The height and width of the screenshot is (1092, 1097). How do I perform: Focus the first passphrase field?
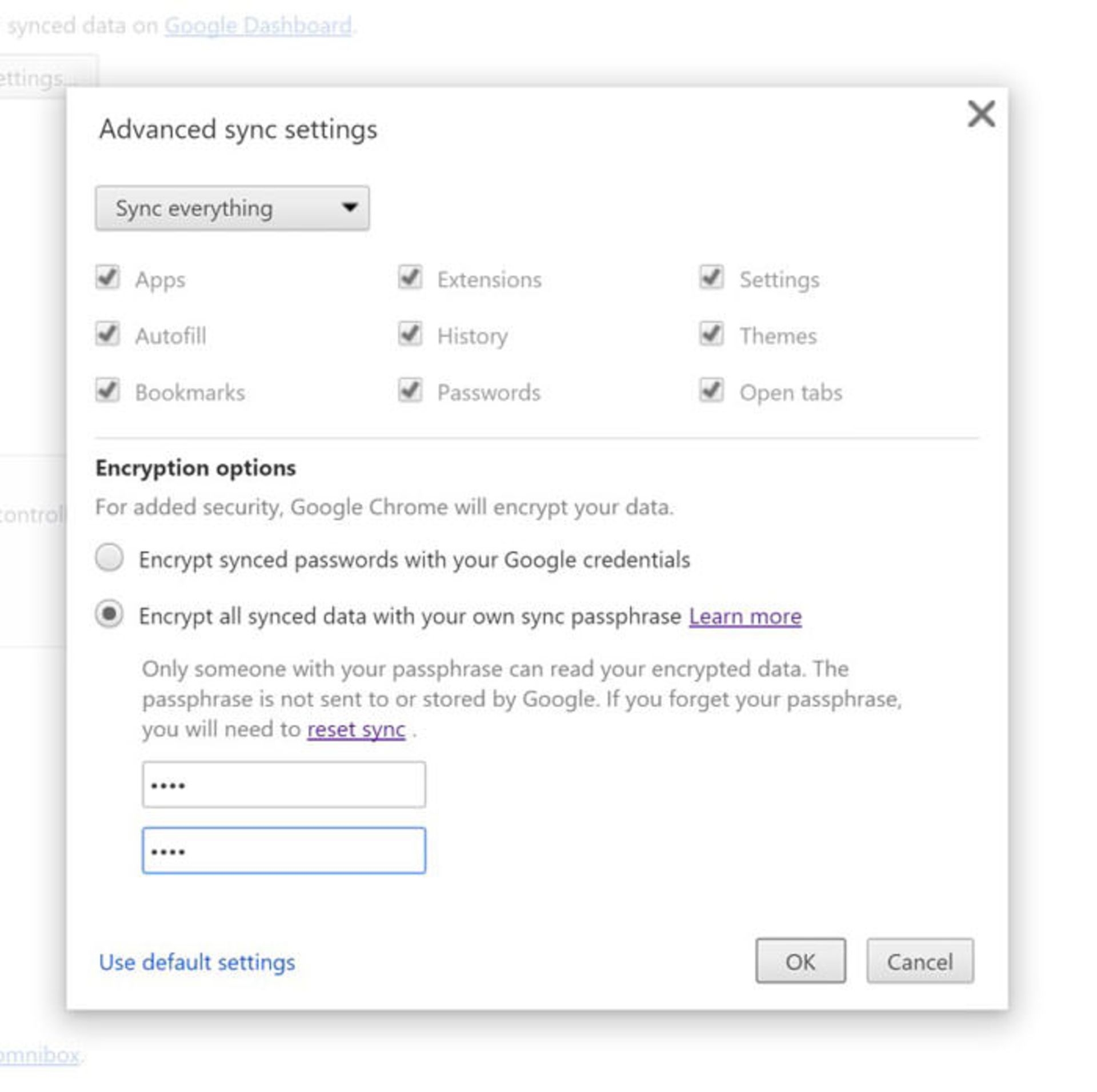click(283, 784)
